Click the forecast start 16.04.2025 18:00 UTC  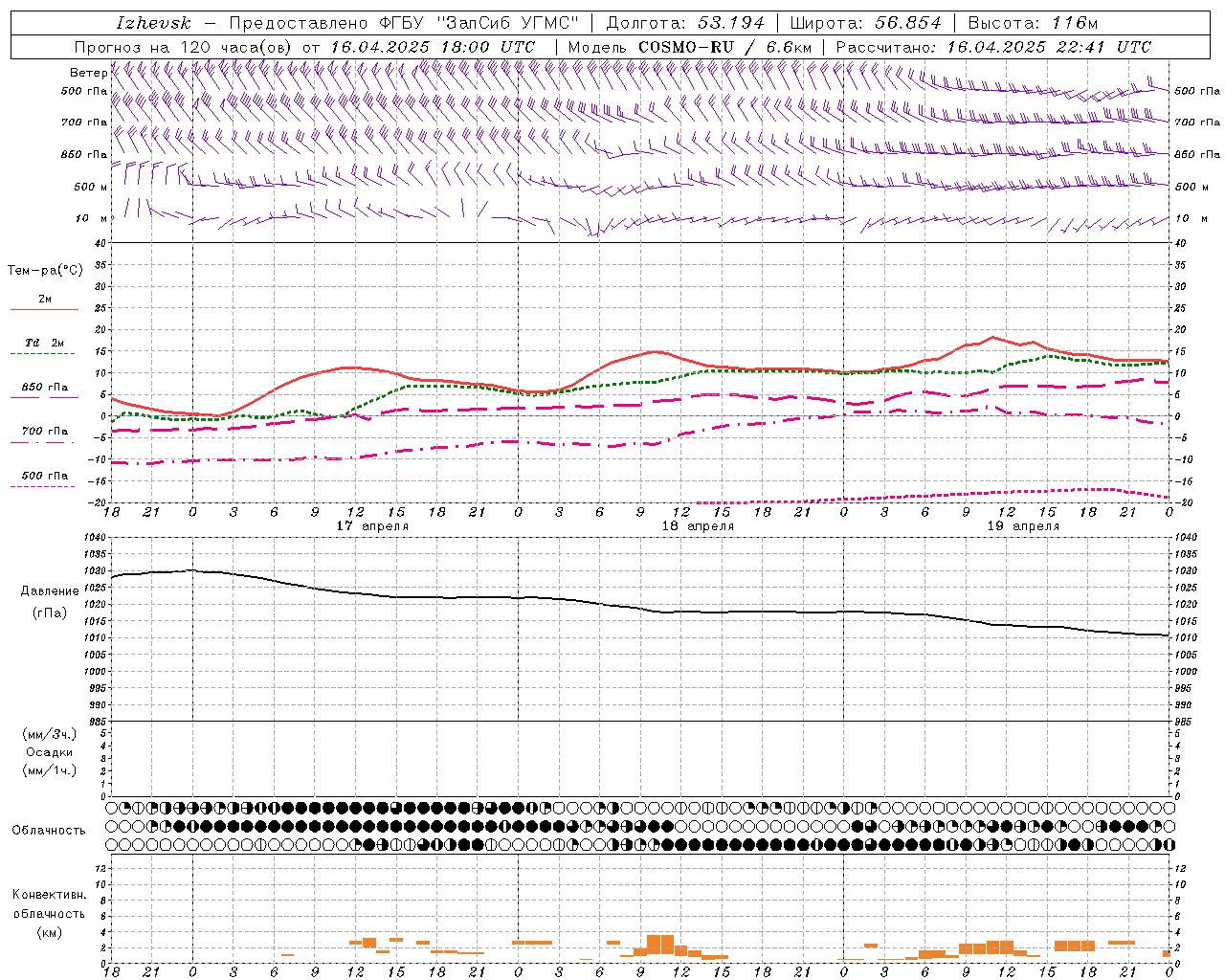[433, 47]
